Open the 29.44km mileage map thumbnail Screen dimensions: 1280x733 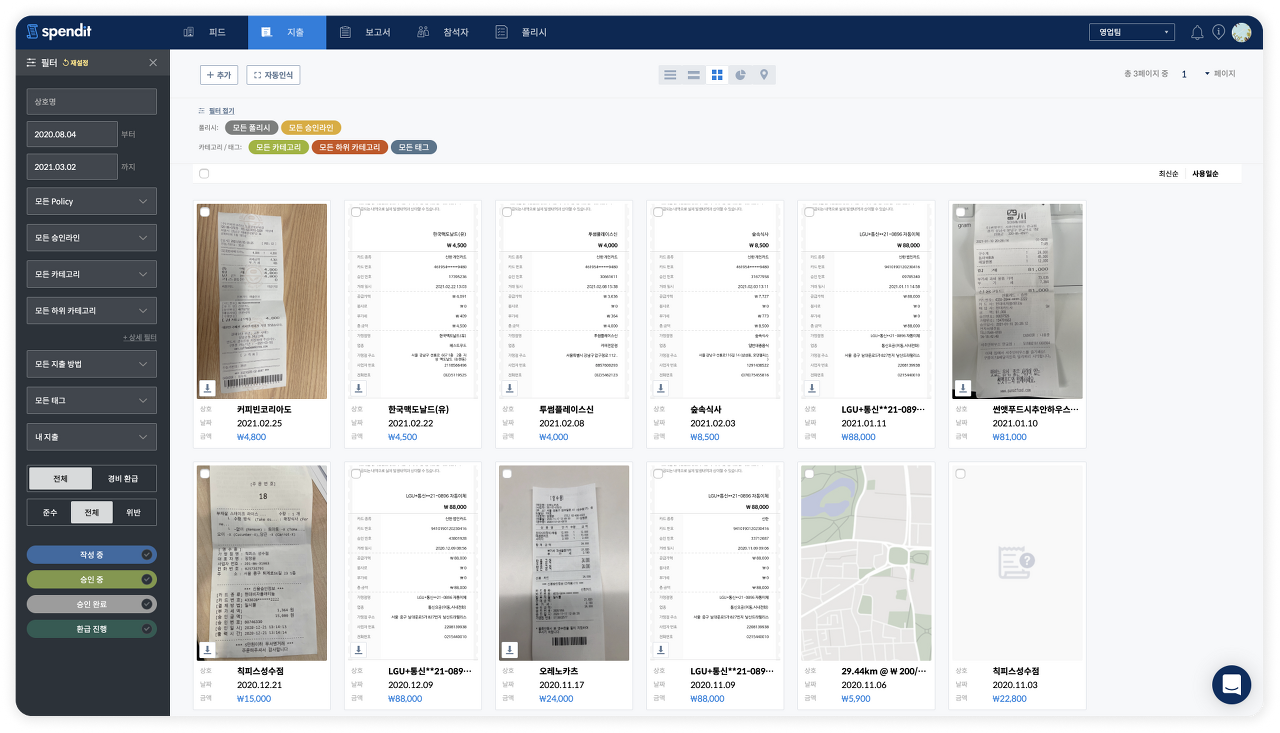pos(866,563)
